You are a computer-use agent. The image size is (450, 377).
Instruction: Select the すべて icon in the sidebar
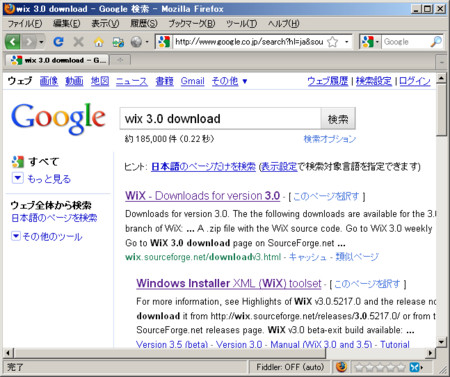coord(18,162)
